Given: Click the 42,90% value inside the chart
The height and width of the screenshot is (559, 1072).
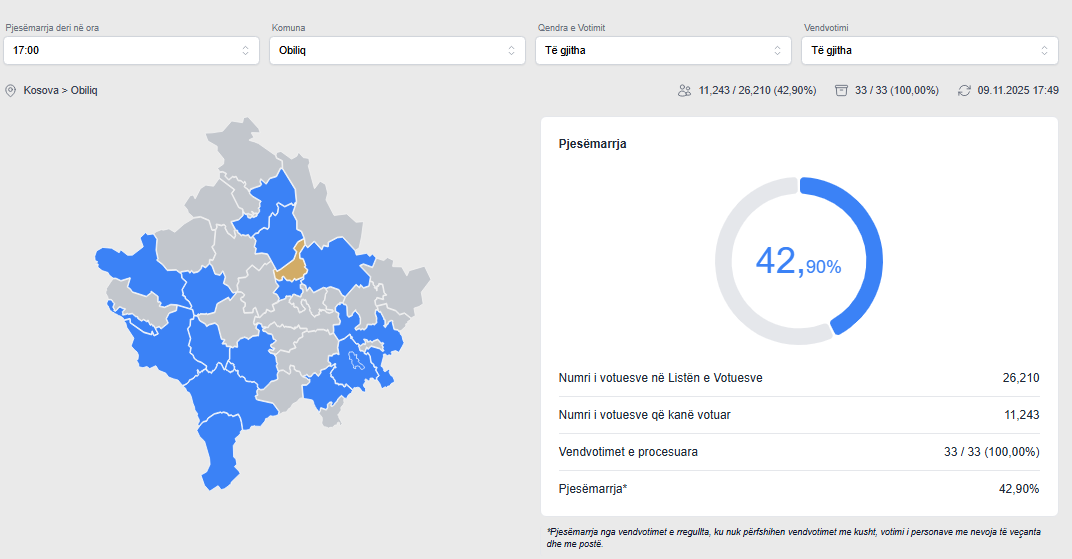Looking at the screenshot, I should (x=798, y=262).
